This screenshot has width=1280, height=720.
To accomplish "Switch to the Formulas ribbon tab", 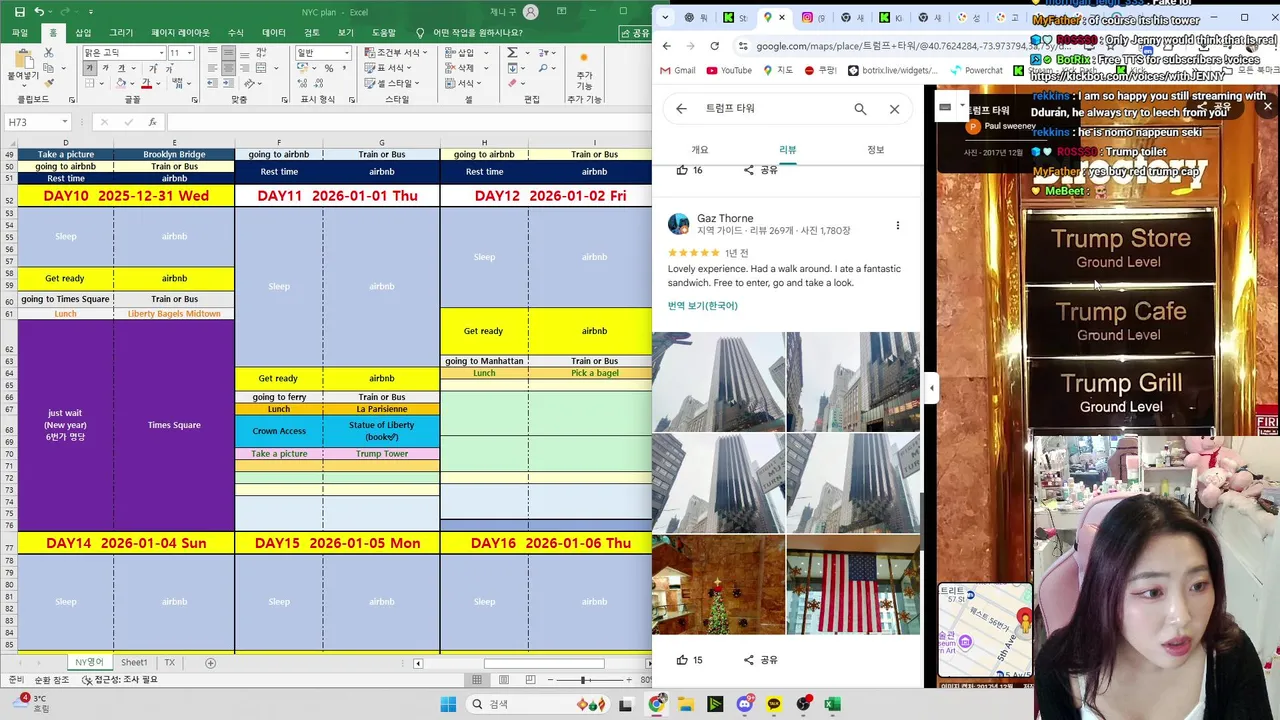I will (x=236, y=33).
